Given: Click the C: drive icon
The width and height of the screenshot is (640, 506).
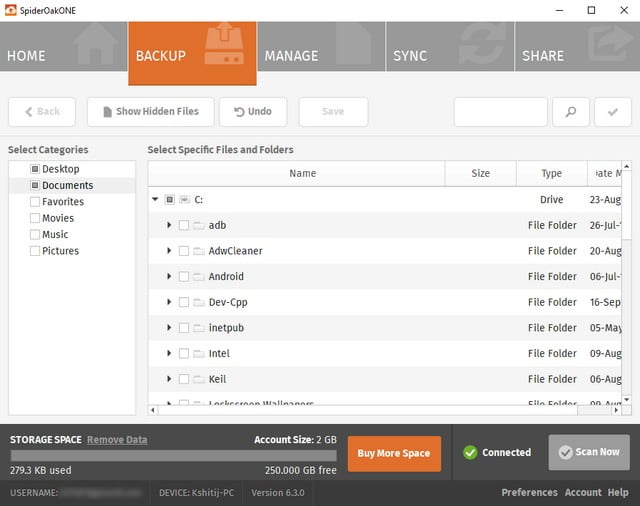Looking at the screenshot, I should [185, 200].
